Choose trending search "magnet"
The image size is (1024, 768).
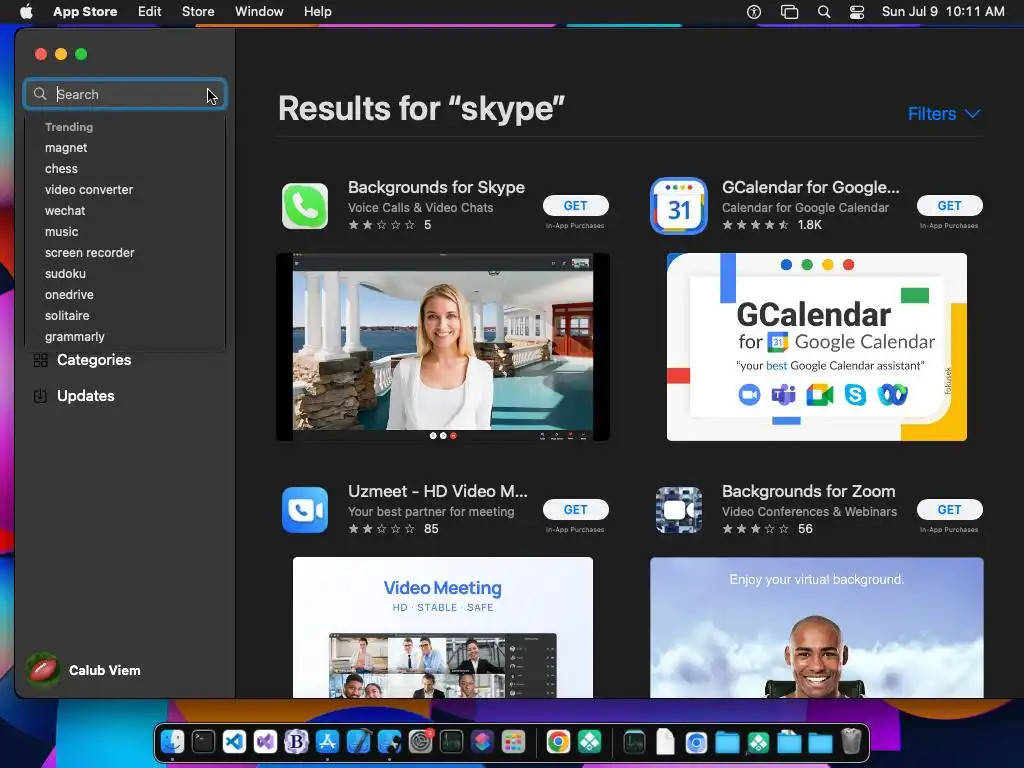pyautogui.click(x=66, y=148)
